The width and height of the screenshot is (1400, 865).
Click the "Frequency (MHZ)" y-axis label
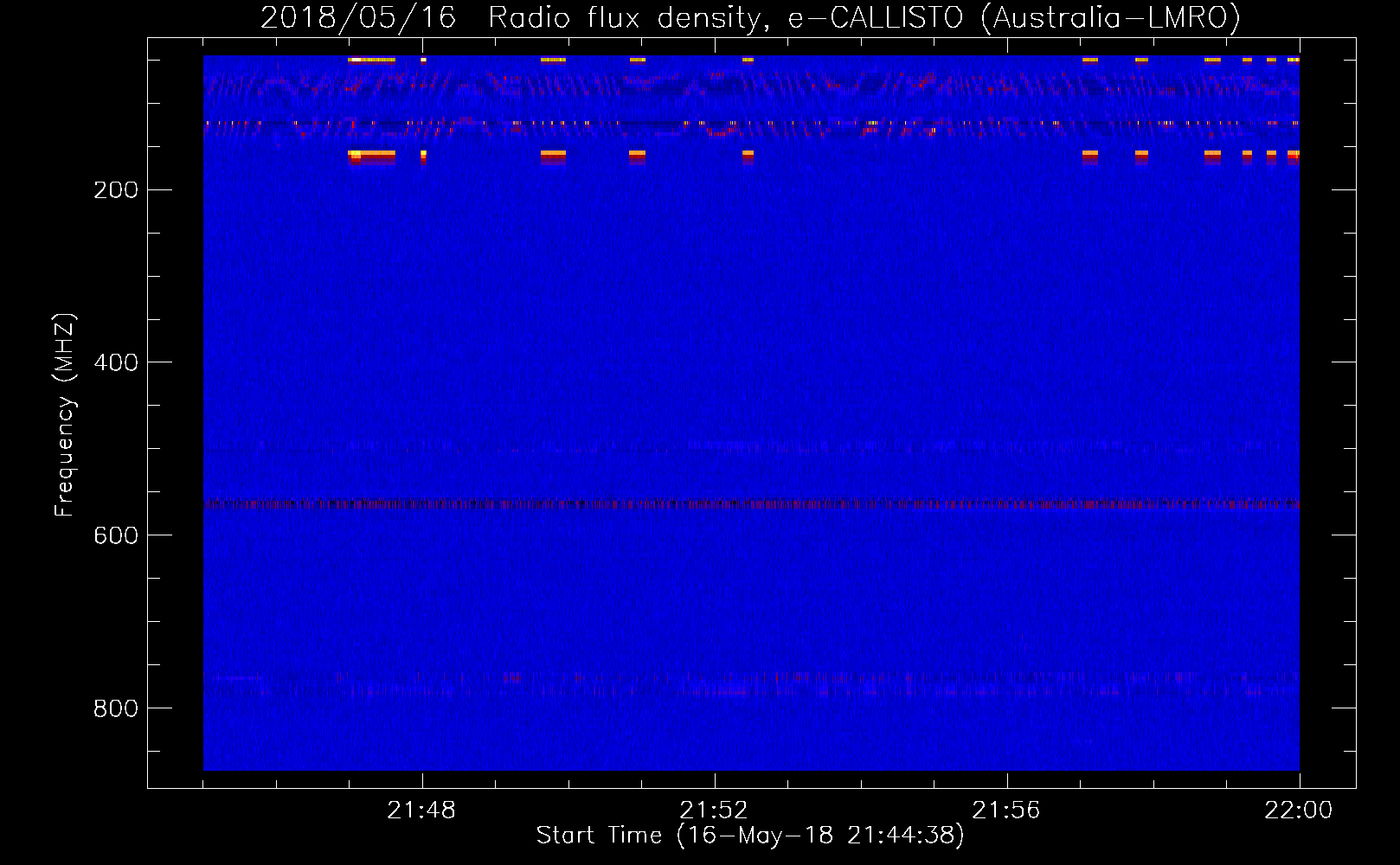coord(65,414)
